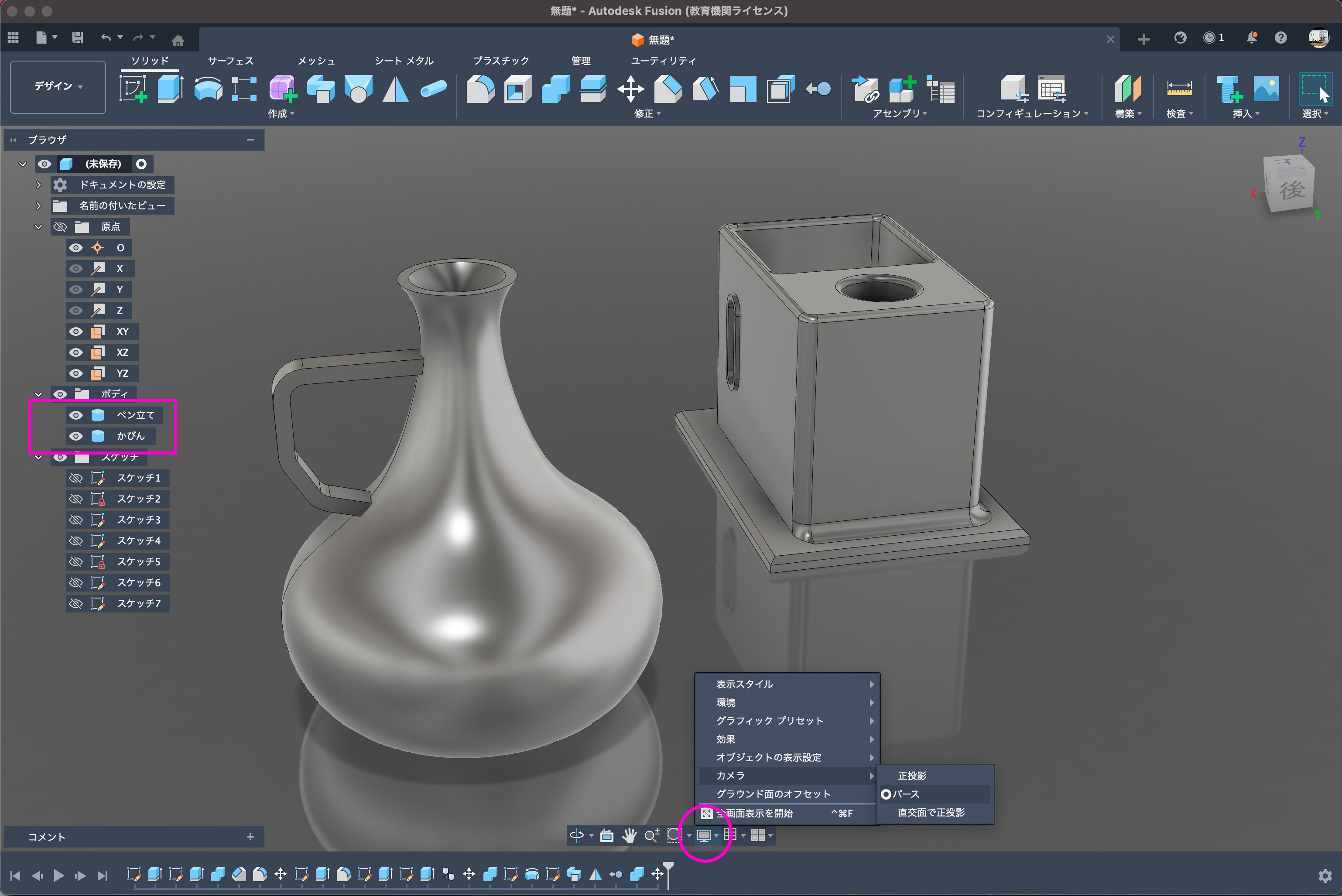Click the Move/Copy tool in the Modify group

tap(630, 89)
